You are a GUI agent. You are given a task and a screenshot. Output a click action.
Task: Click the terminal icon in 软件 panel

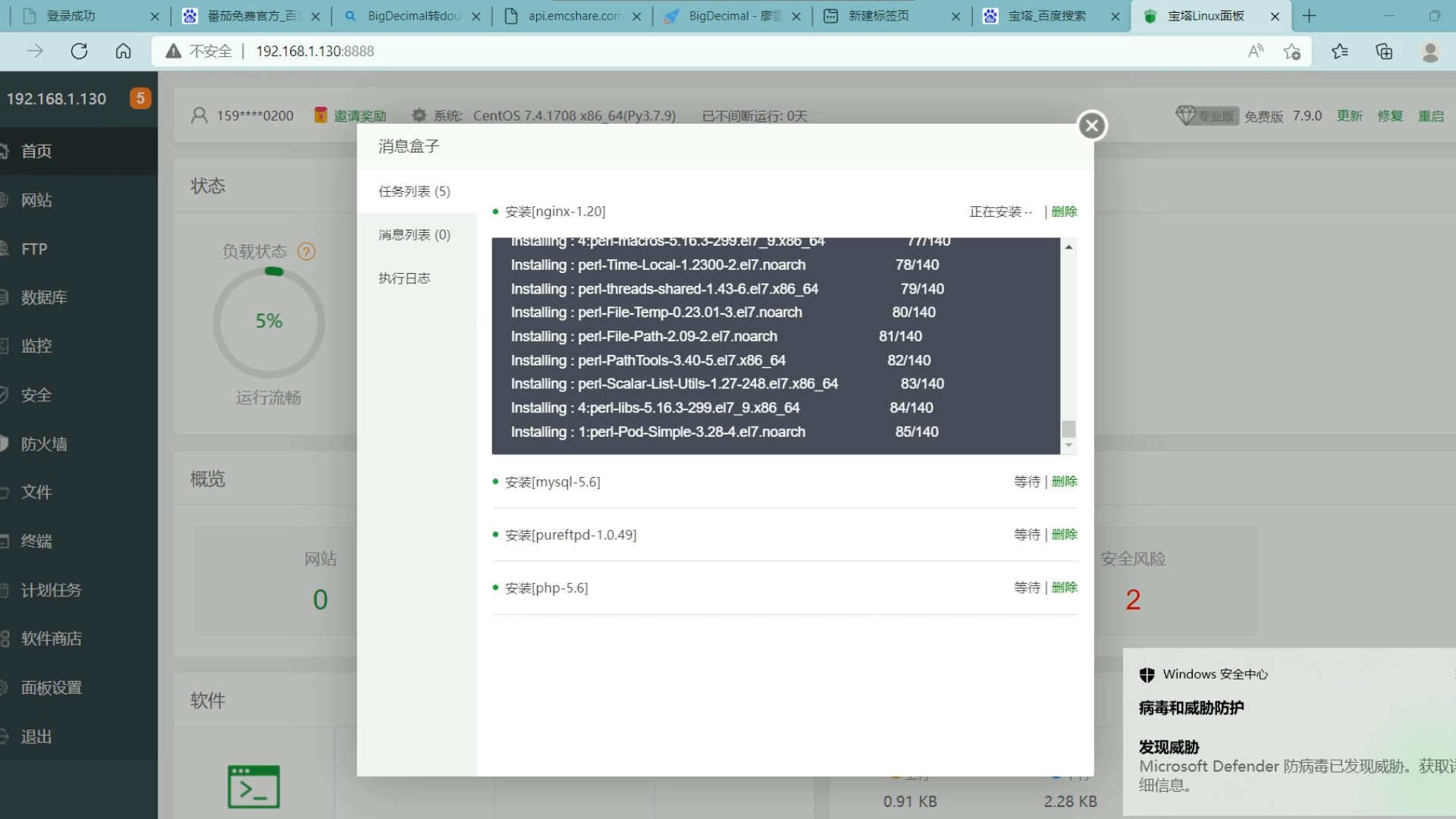253,786
